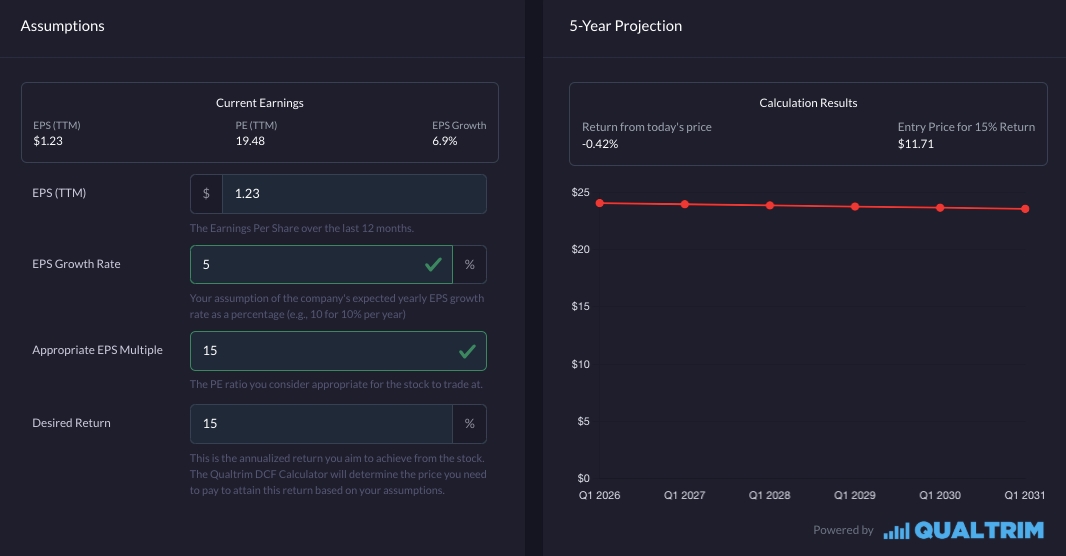Screen dimensions: 1066x556
Task: Click the EPS (TTM) input field
Action: coord(354,194)
